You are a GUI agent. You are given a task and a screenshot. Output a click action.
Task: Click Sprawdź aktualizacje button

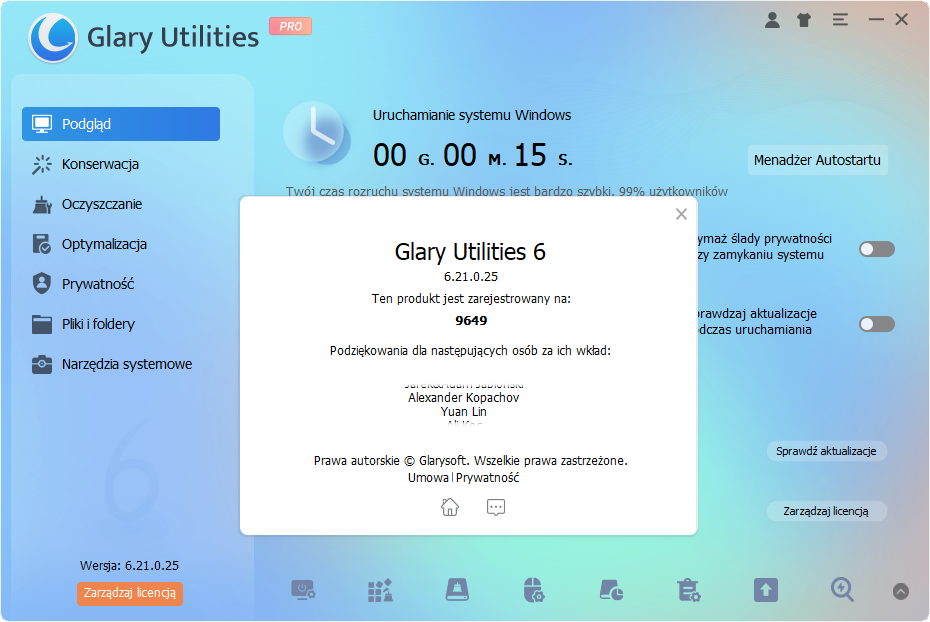click(x=826, y=451)
